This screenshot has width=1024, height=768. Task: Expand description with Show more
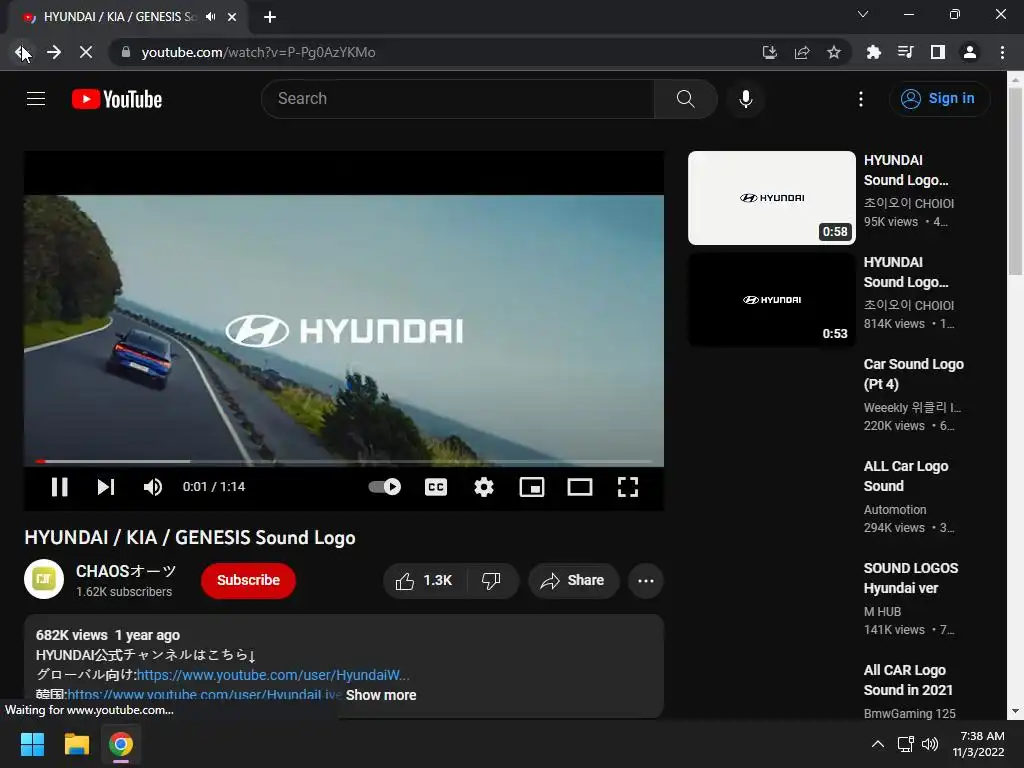coord(381,695)
